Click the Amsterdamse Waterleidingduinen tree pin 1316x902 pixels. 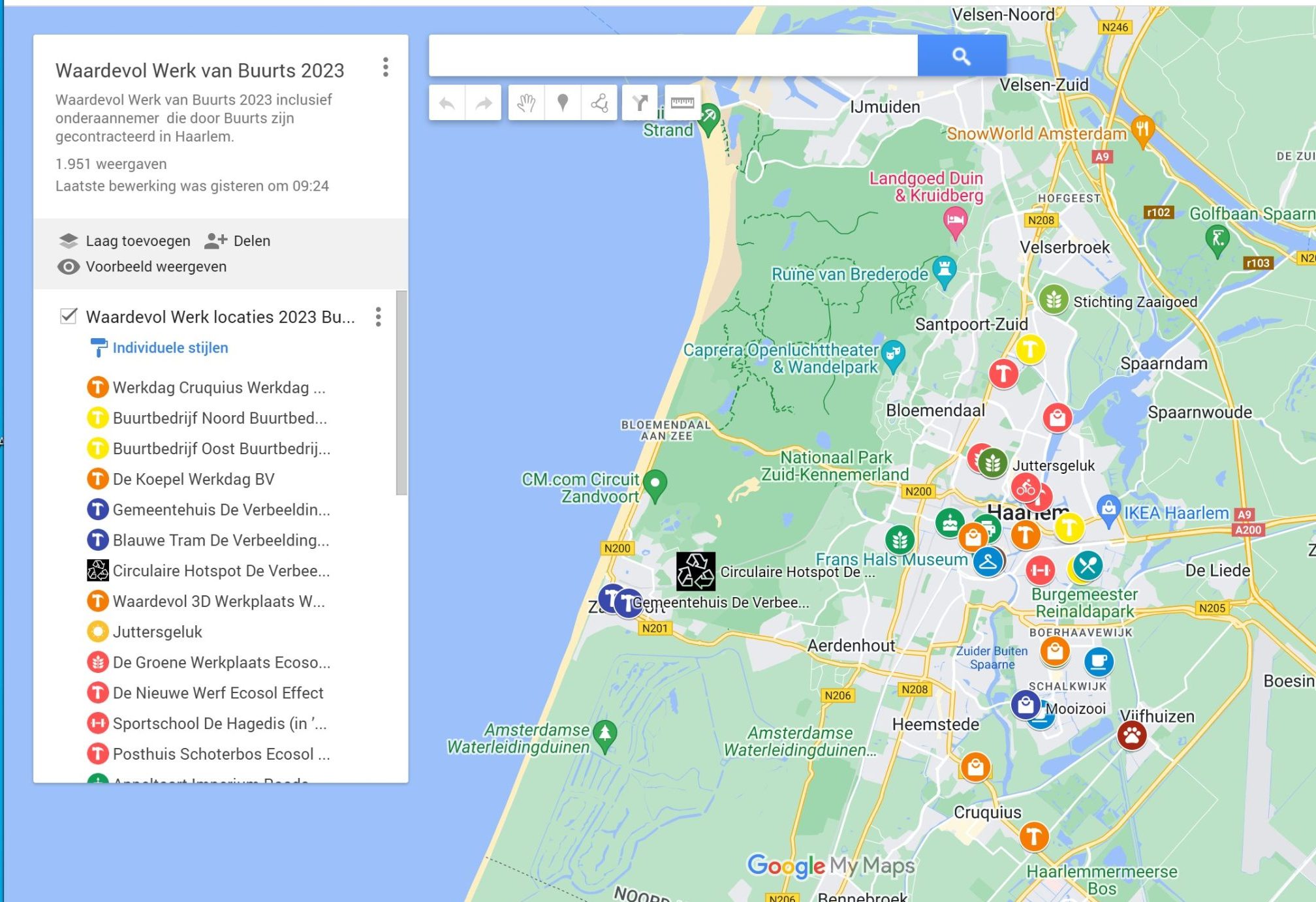(605, 736)
